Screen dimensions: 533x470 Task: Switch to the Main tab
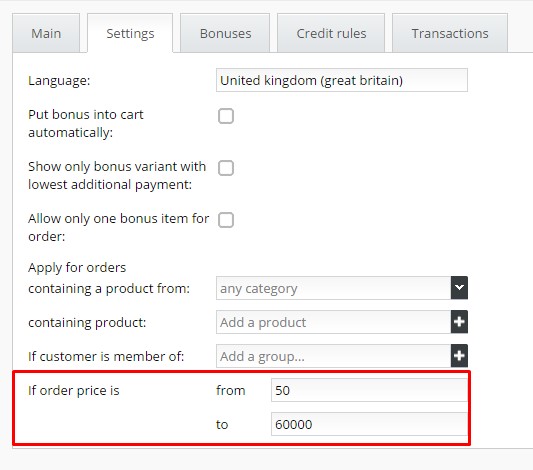pyautogui.click(x=46, y=33)
